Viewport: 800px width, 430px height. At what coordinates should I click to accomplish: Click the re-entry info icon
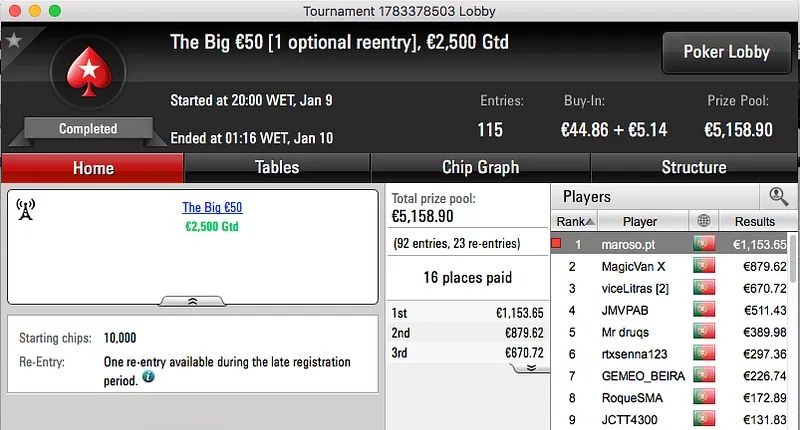(x=148, y=377)
